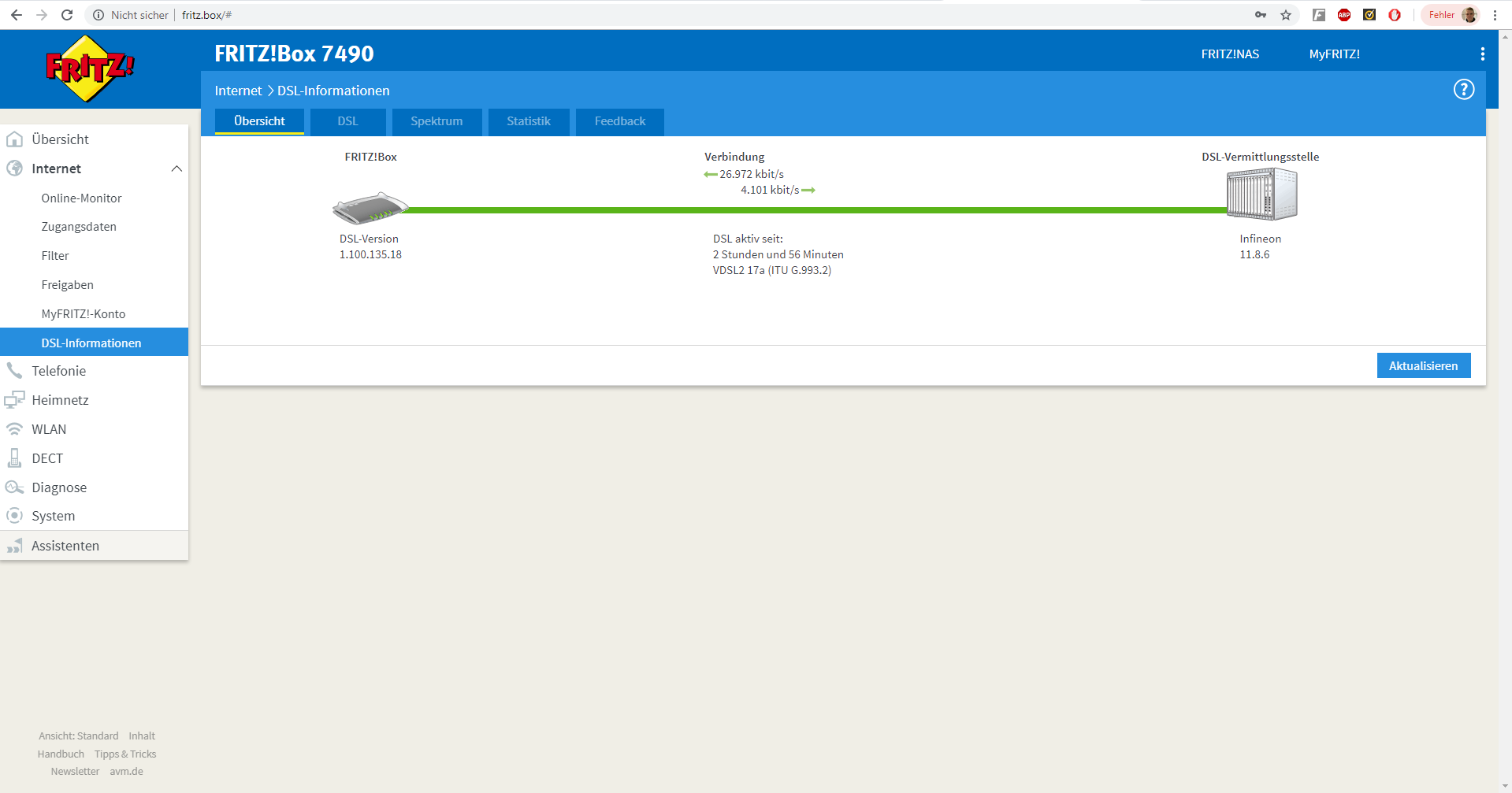Viewport: 1512px width, 793px height.
Task: Click the Diagnose icon
Action: pos(14,487)
